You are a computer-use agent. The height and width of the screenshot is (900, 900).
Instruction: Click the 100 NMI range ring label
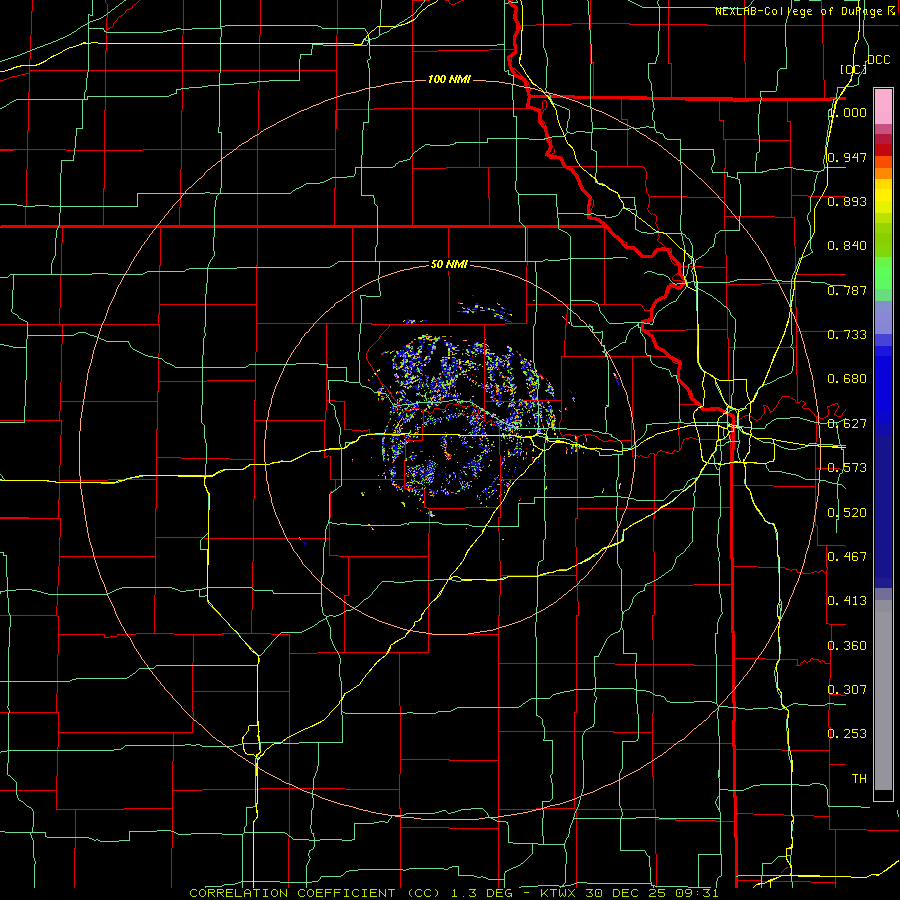tap(449, 79)
